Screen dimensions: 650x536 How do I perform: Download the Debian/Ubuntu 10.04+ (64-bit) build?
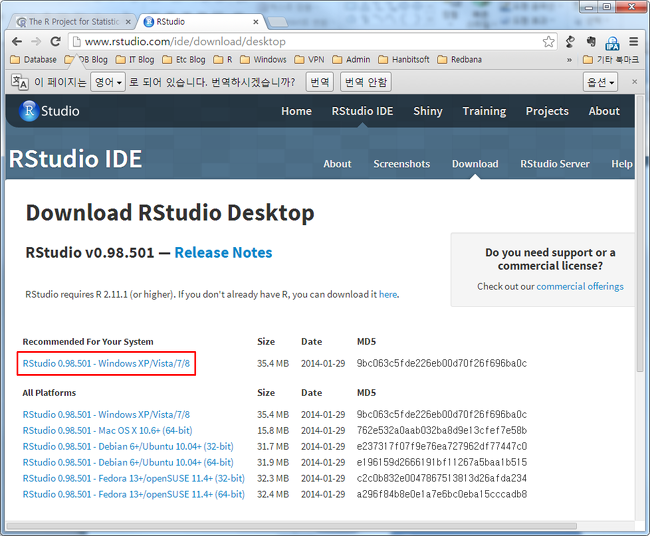pos(128,462)
